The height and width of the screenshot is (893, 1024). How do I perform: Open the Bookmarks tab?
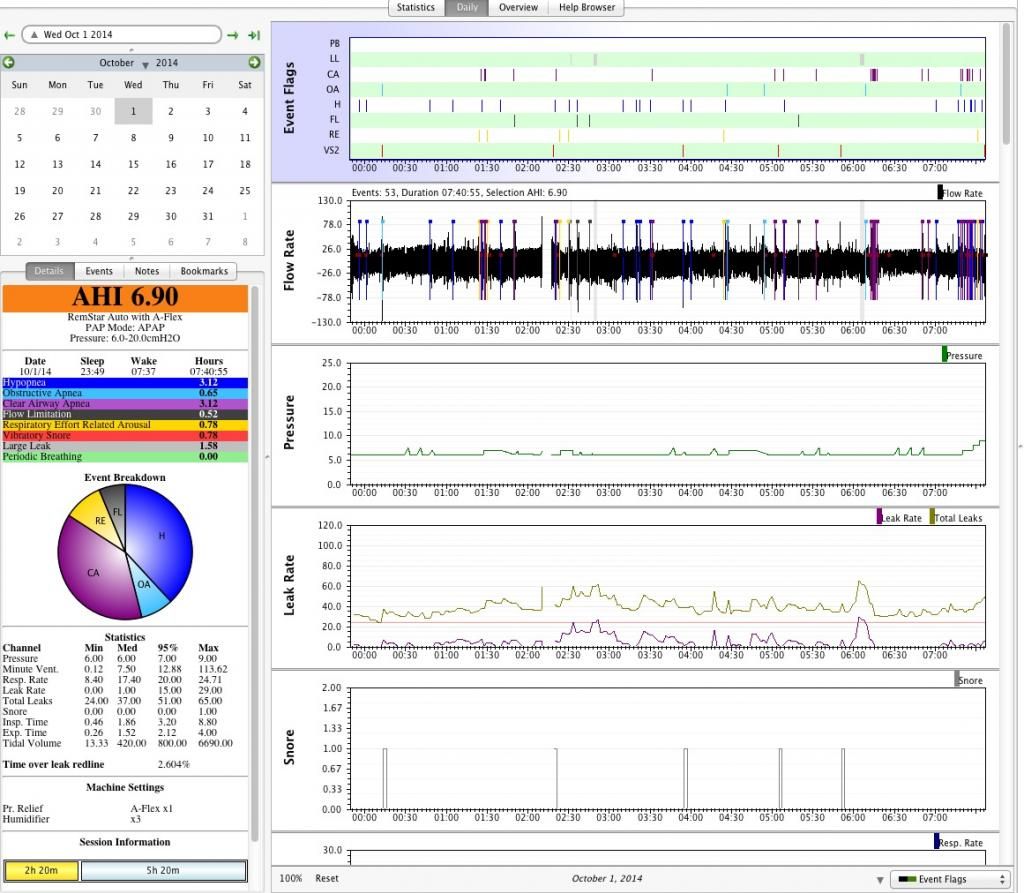[204, 271]
